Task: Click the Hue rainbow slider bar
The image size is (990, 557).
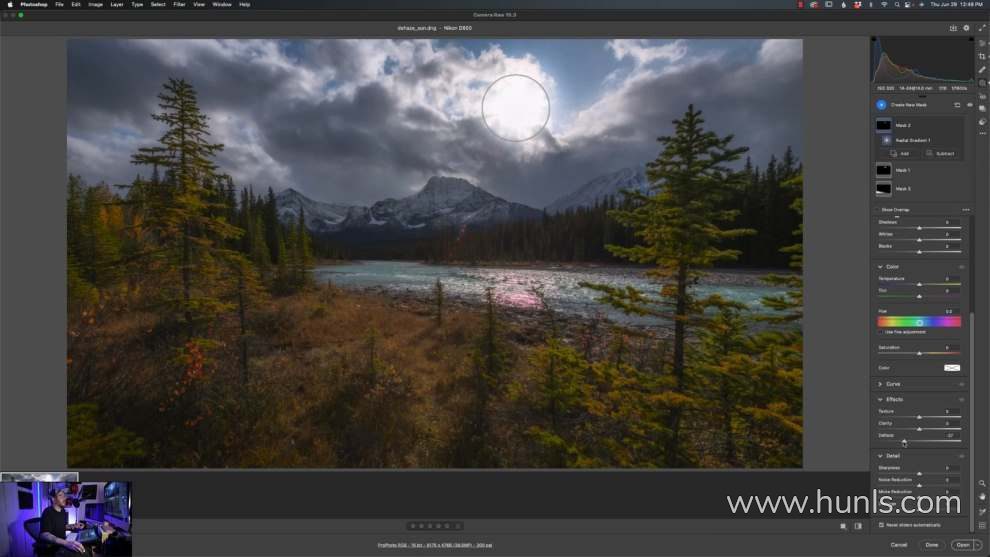Action: coord(919,322)
